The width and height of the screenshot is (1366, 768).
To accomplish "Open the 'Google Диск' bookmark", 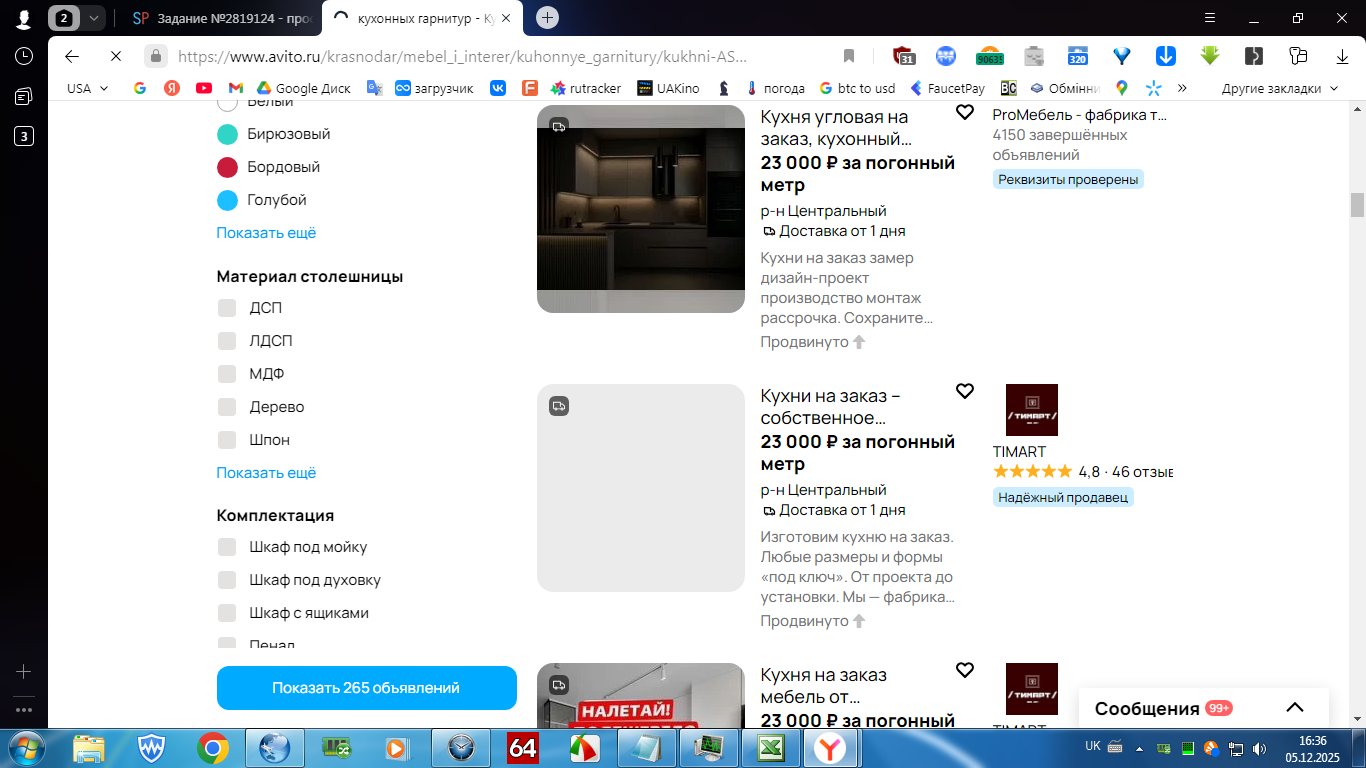I will [304, 88].
